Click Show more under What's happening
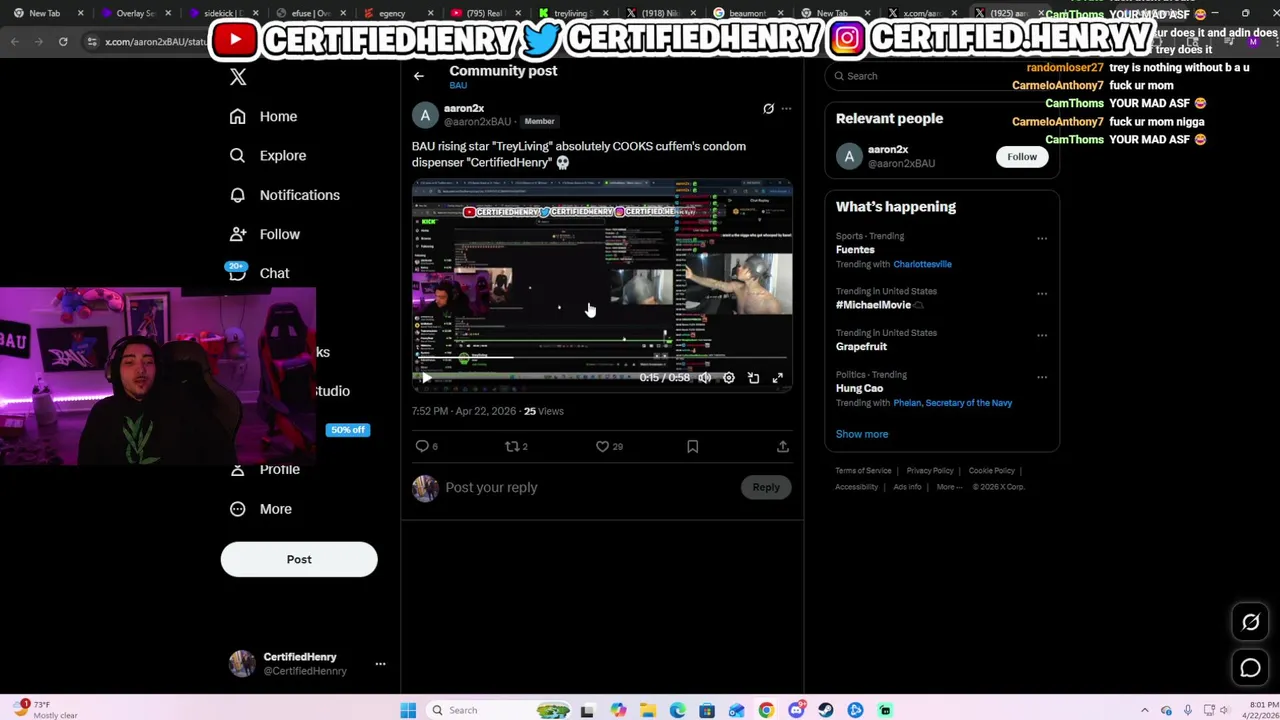Screen dimensions: 1280x720 click(862, 435)
